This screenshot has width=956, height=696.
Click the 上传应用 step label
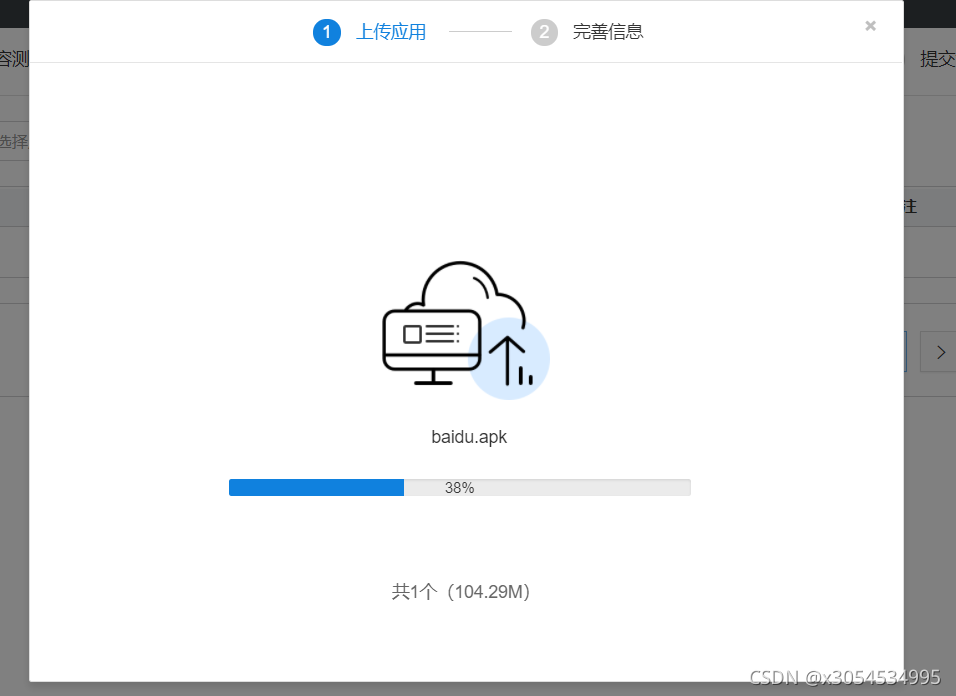click(x=391, y=32)
